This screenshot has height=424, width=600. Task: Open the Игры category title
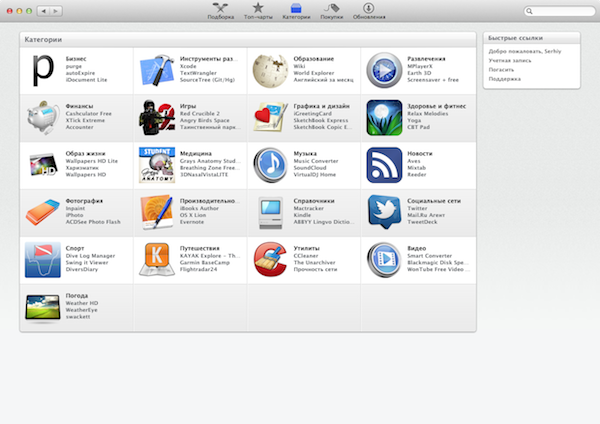188,106
